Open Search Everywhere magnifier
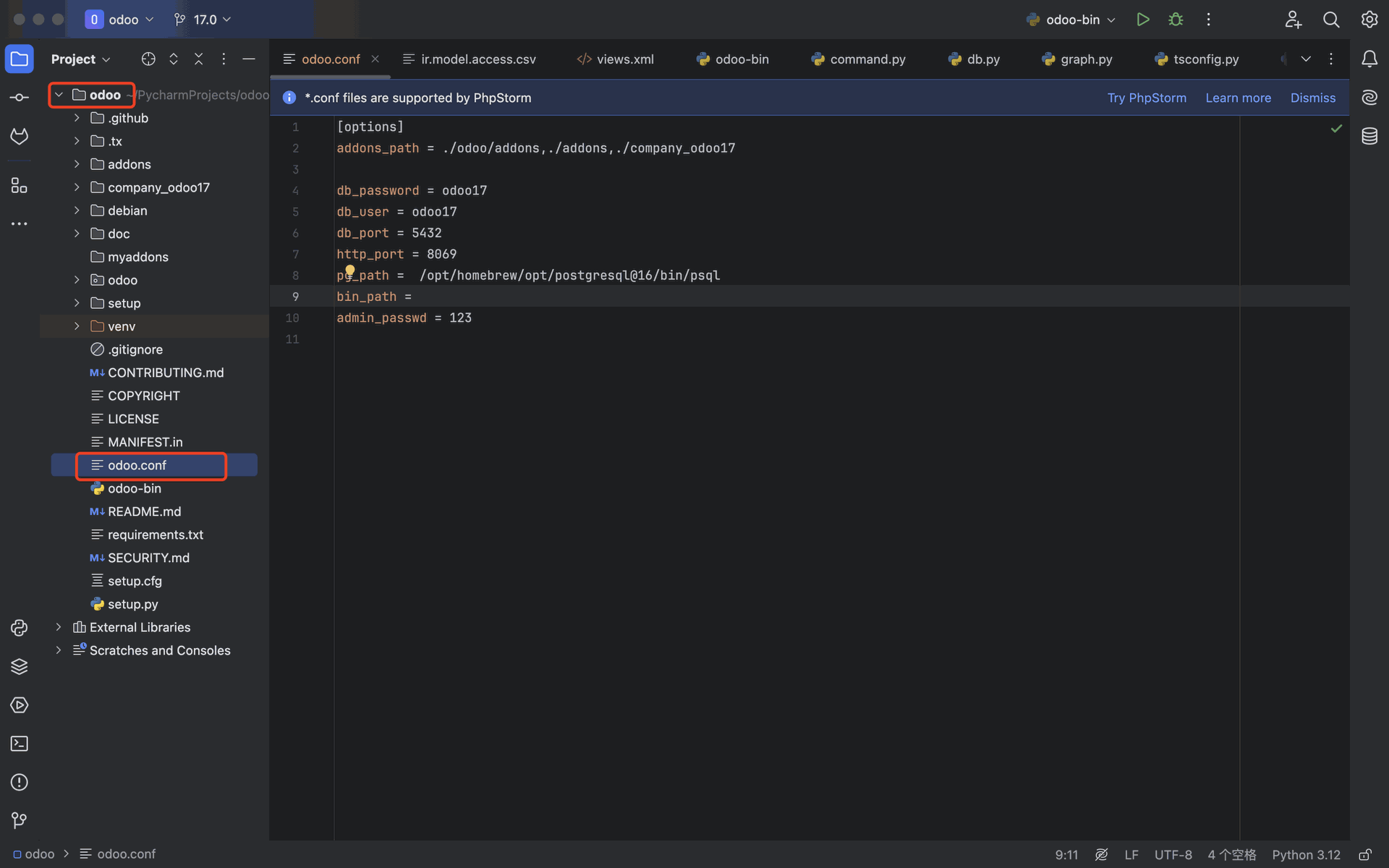The width and height of the screenshot is (1389, 868). [1331, 20]
